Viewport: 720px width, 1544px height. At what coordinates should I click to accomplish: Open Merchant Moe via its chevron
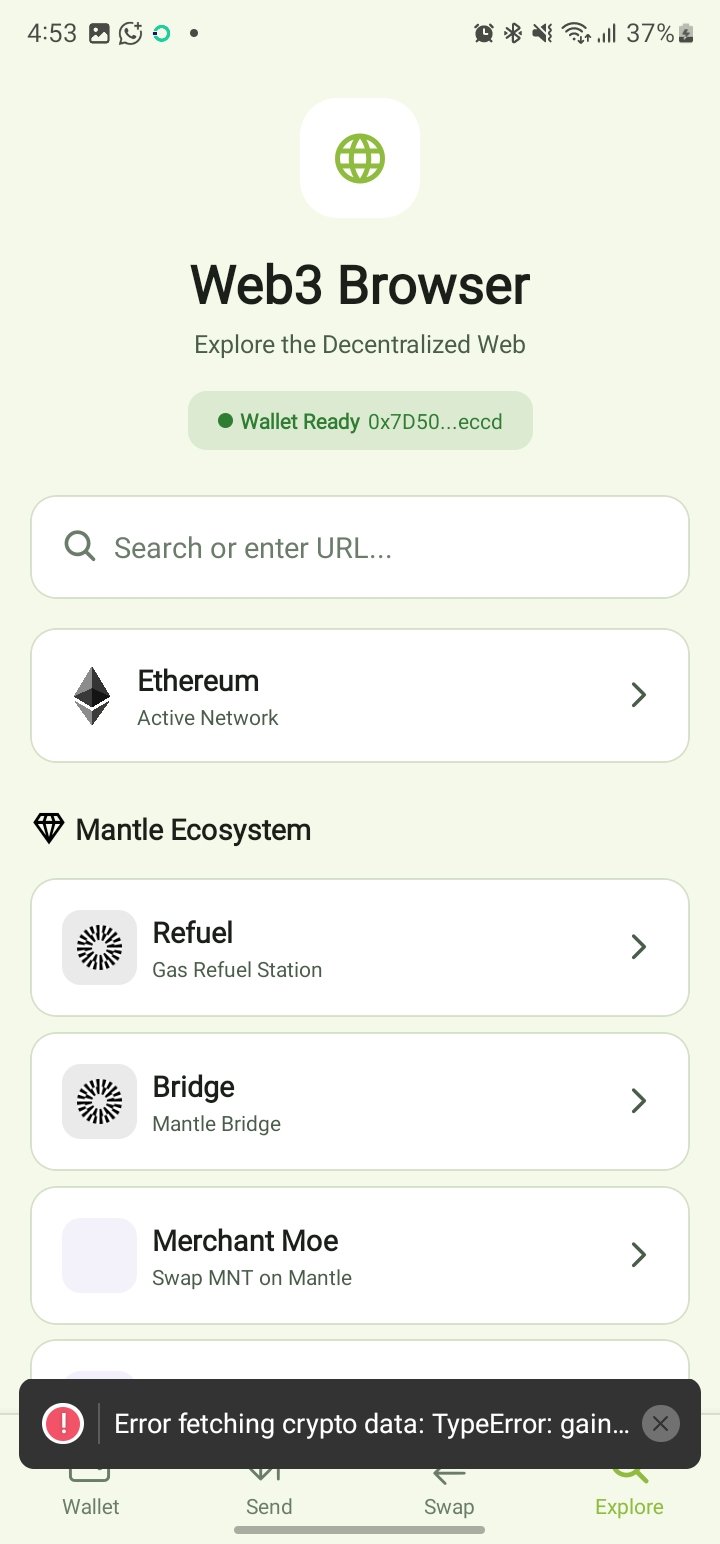click(x=639, y=1255)
